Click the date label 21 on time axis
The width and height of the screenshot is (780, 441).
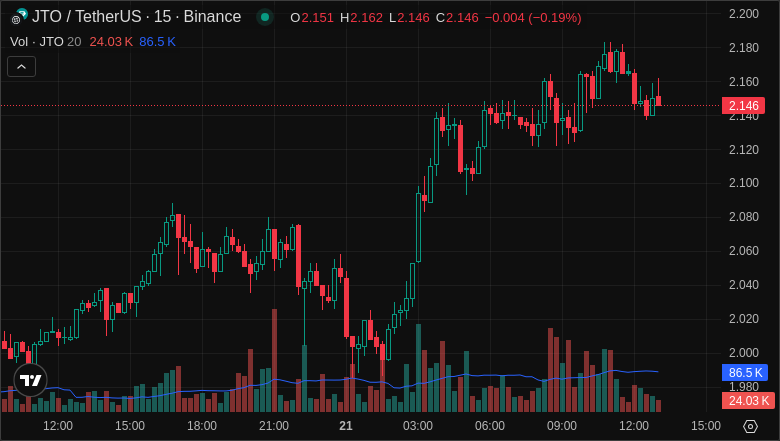[346, 426]
